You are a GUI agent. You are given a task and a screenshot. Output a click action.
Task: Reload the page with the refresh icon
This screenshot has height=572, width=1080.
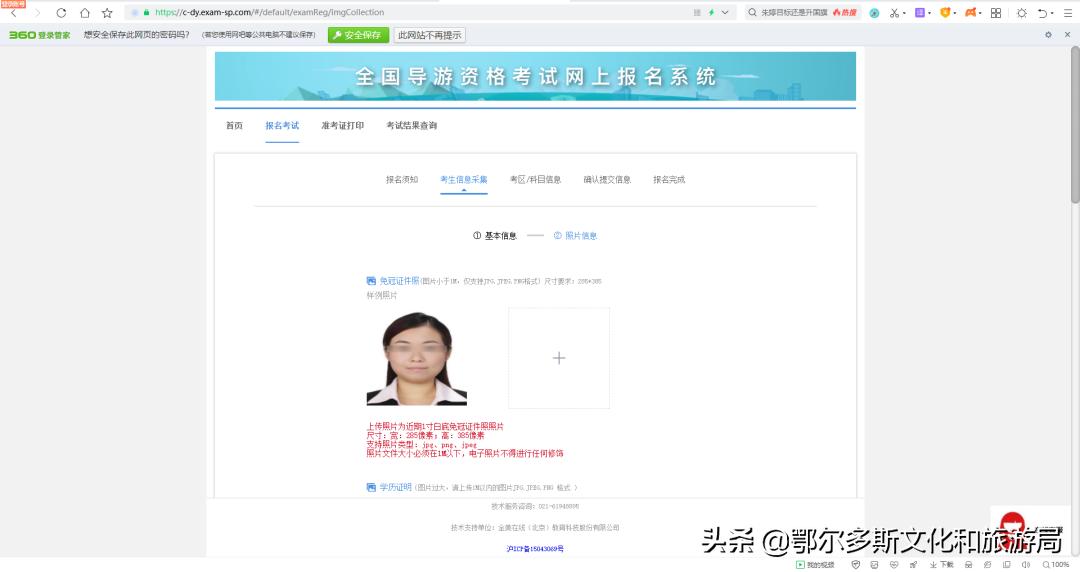tap(61, 12)
